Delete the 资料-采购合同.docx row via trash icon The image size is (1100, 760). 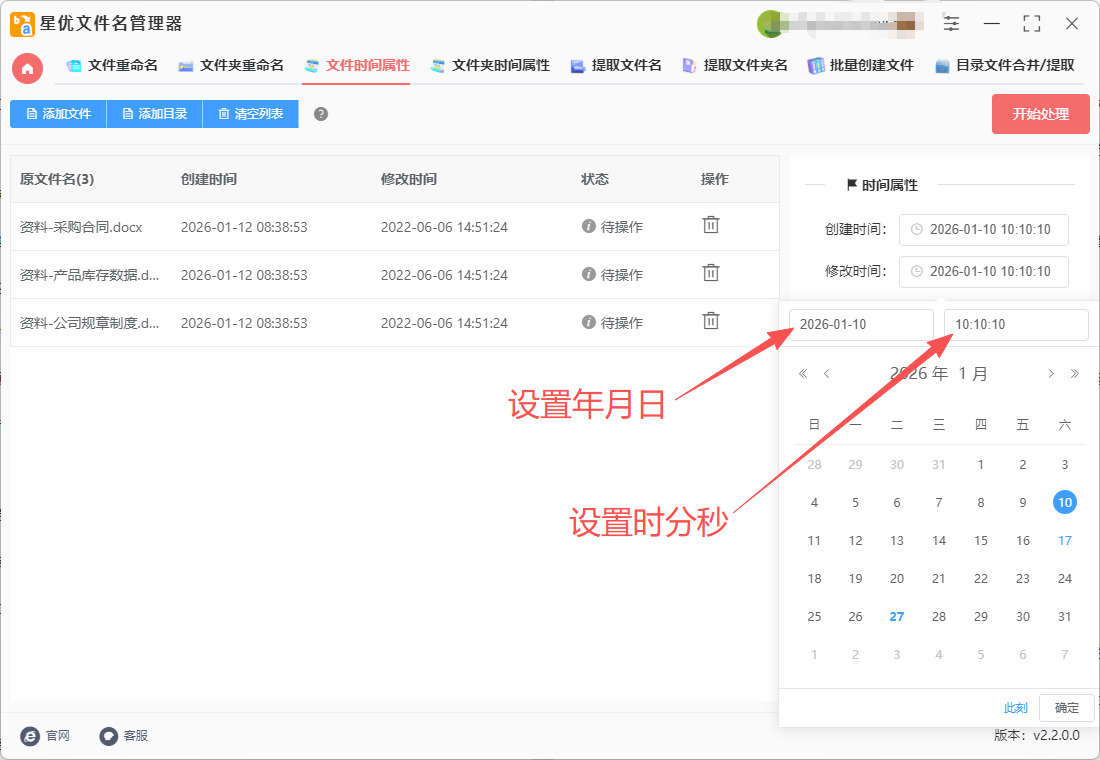coord(710,226)
